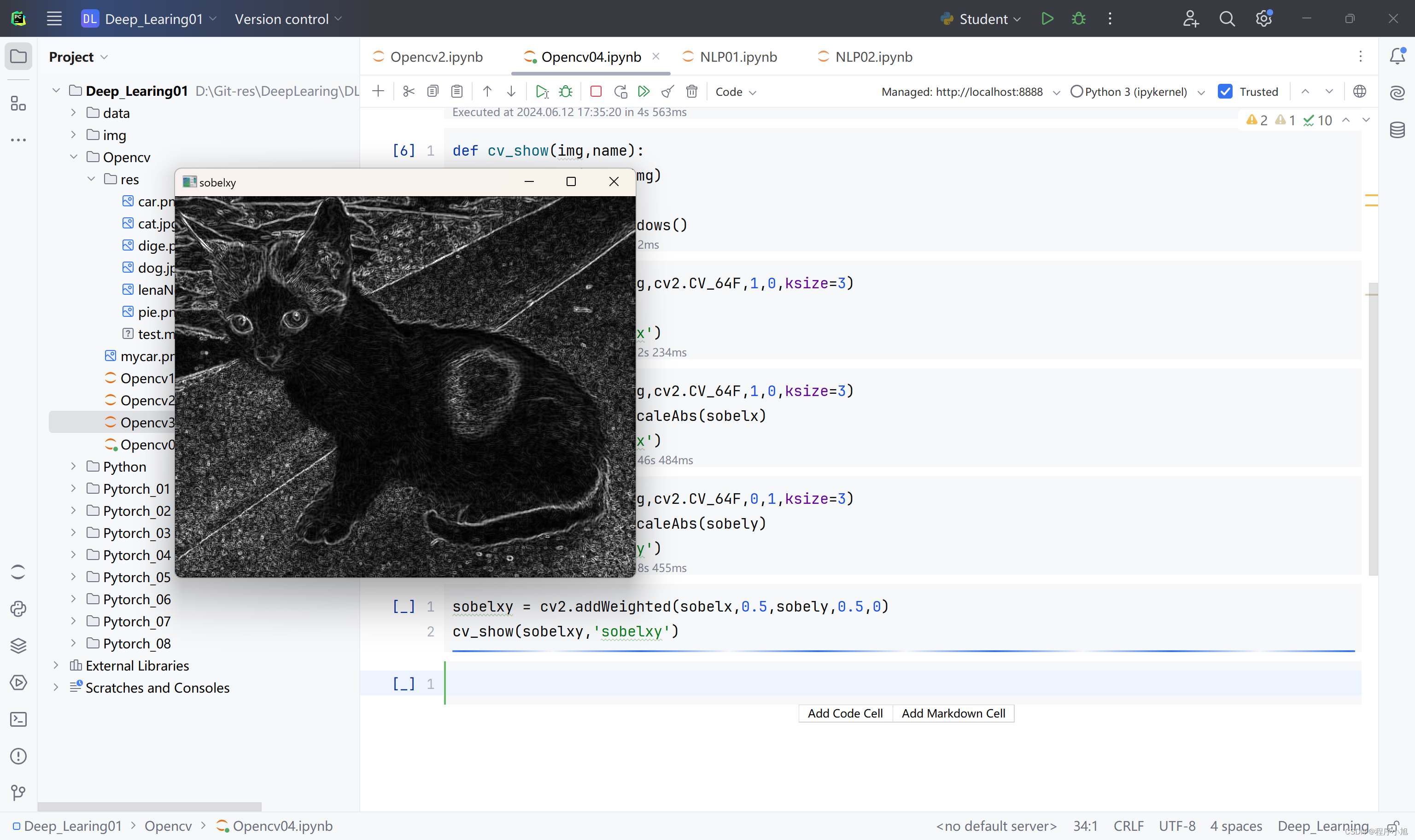Screen dimensions: 1415x840
Task: Collapse the Opencv folder
Action: [73, 157]
